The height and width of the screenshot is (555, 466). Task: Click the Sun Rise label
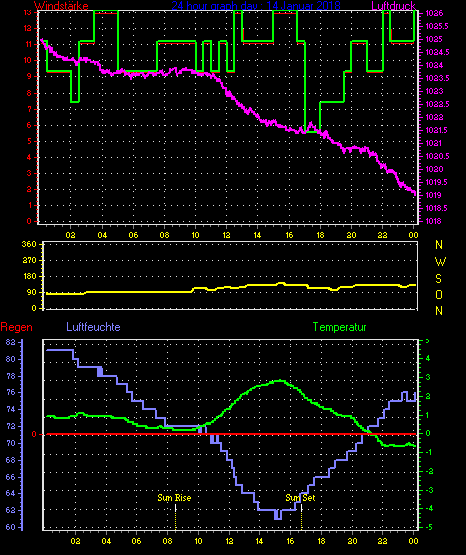(174, 498)
